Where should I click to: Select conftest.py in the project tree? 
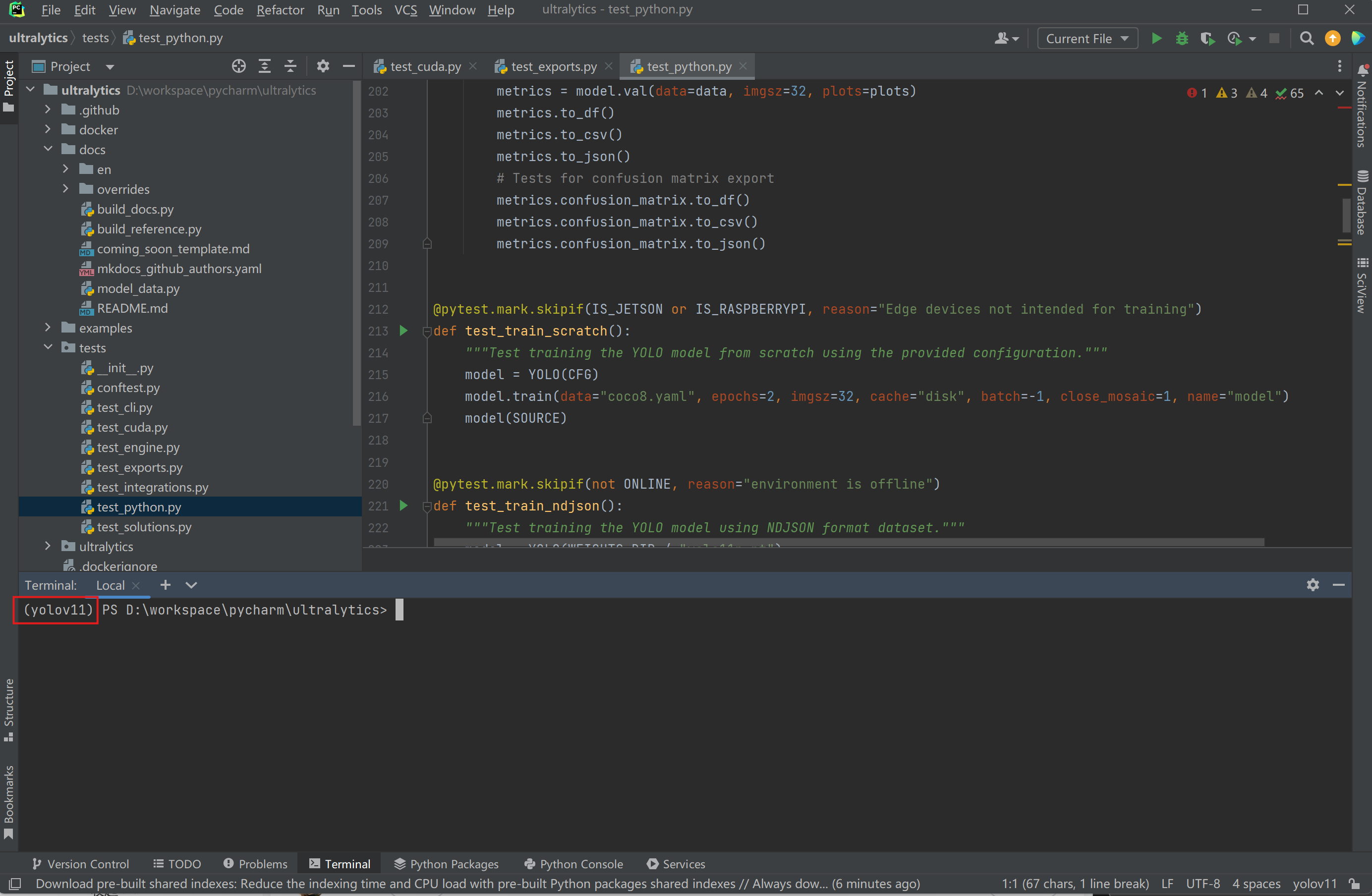click(128, 387)
